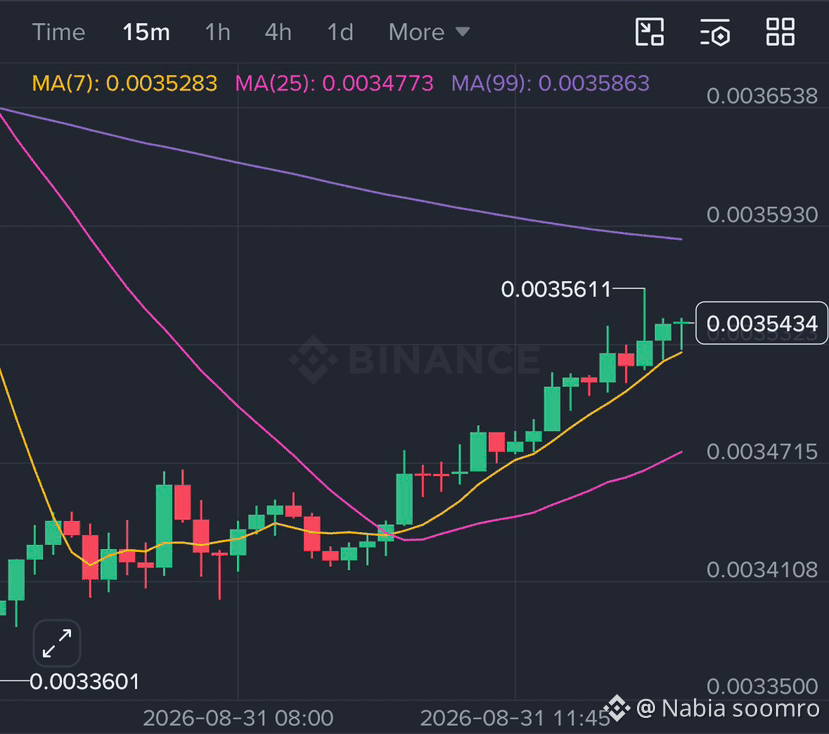
Task: Switch to the 4h interval
Action: click(278, 32)
